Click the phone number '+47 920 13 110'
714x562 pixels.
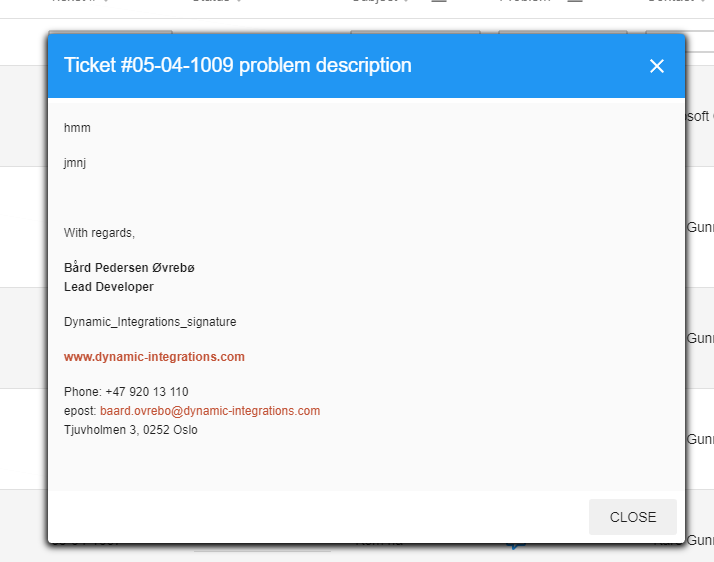(x=147, y=392)
